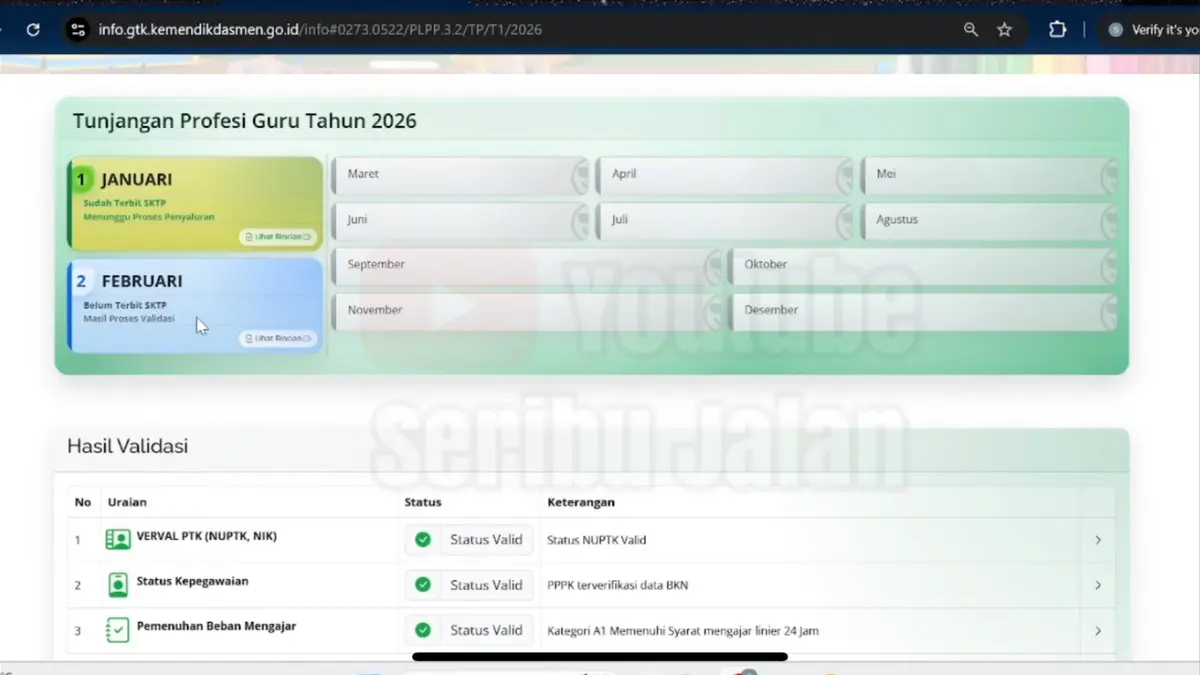Click the text 'Status NUPTK Valid'

[x=597, y=540]
